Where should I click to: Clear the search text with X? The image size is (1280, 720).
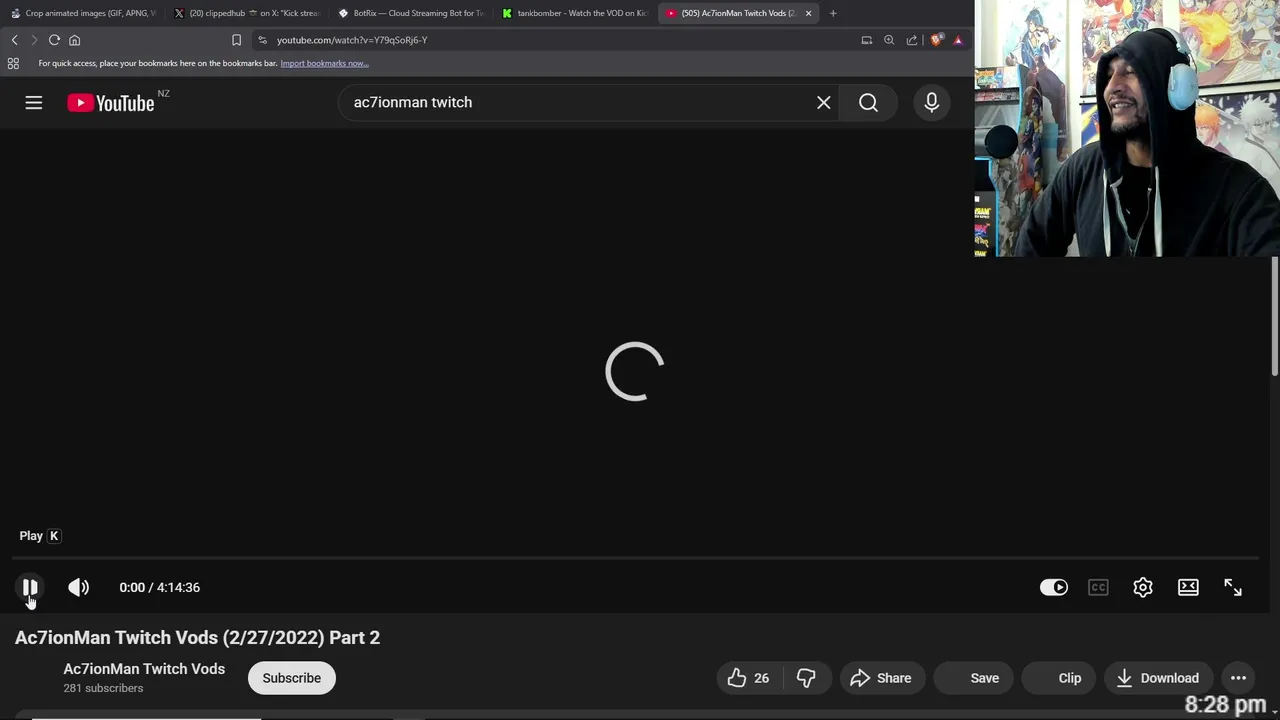point(824,102)
